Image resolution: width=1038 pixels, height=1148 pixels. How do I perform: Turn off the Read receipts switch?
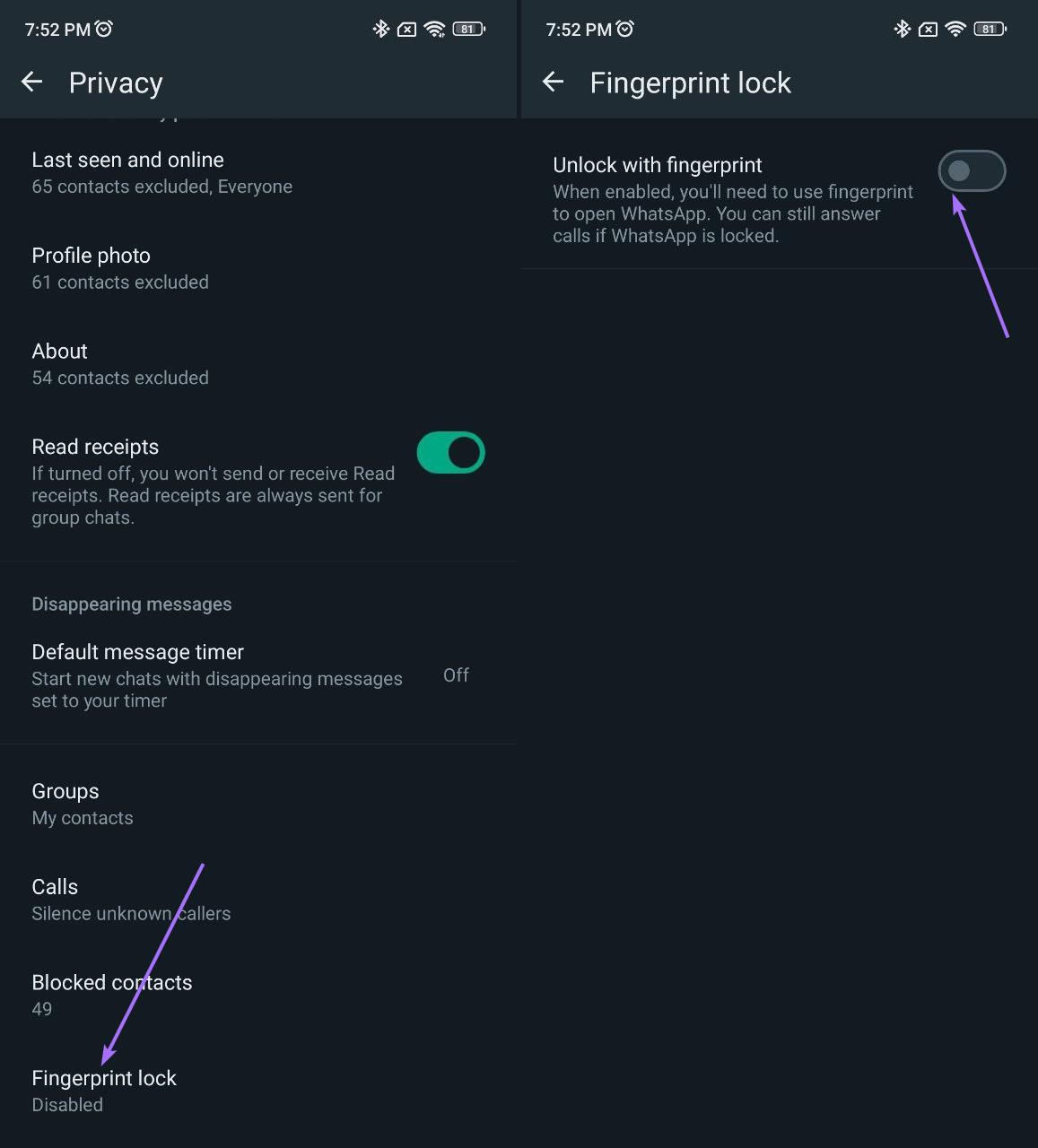click(x=450, y=453)
